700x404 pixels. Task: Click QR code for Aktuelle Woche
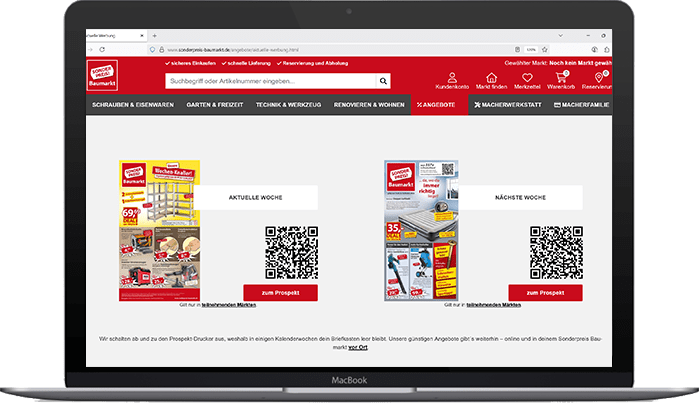pos(292,253)
